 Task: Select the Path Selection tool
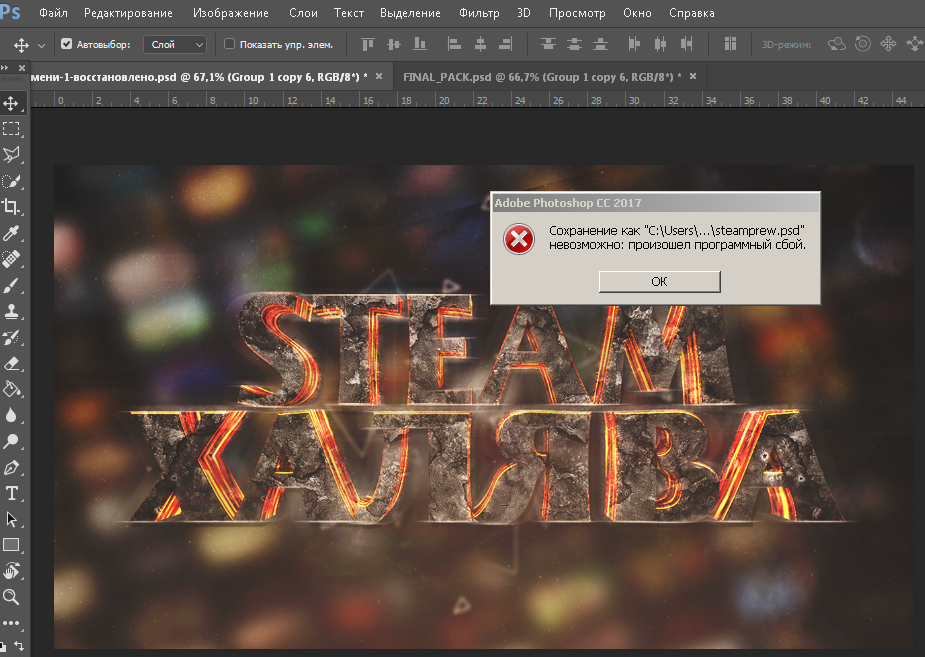tap(11, 519)
